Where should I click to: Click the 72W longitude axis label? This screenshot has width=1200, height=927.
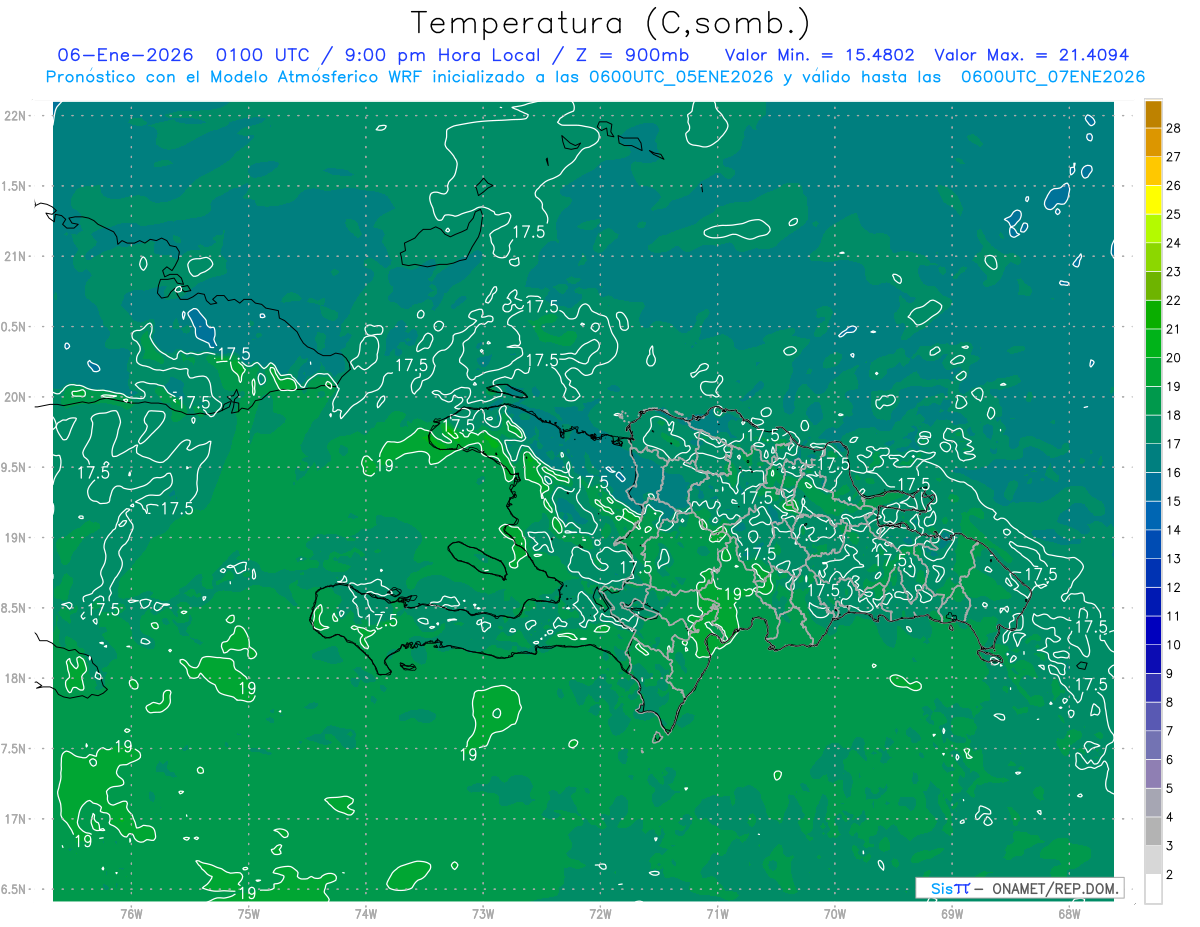click(600, 913)
